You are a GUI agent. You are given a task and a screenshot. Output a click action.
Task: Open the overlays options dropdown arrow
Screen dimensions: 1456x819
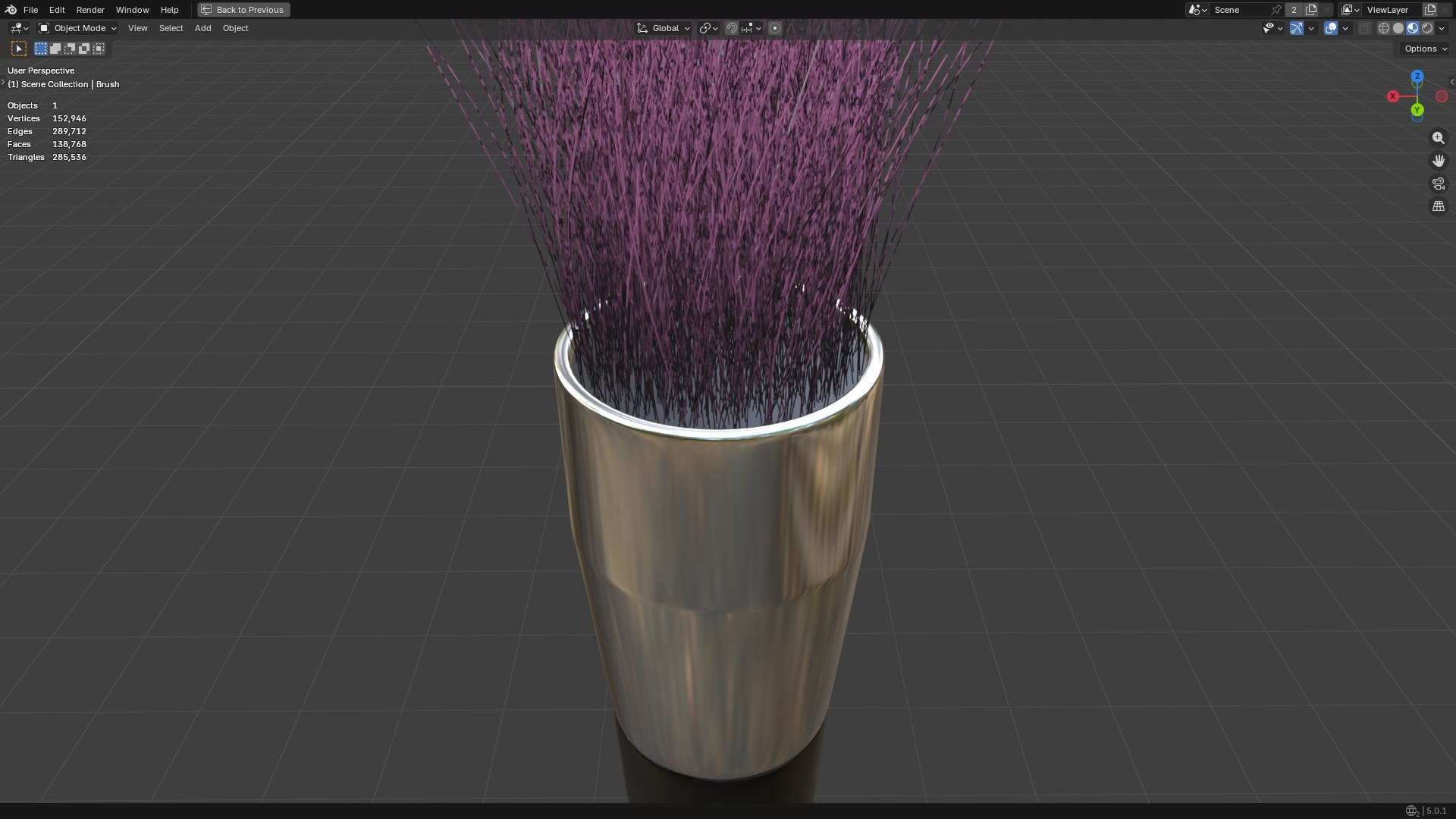(x=1345, y=28)
